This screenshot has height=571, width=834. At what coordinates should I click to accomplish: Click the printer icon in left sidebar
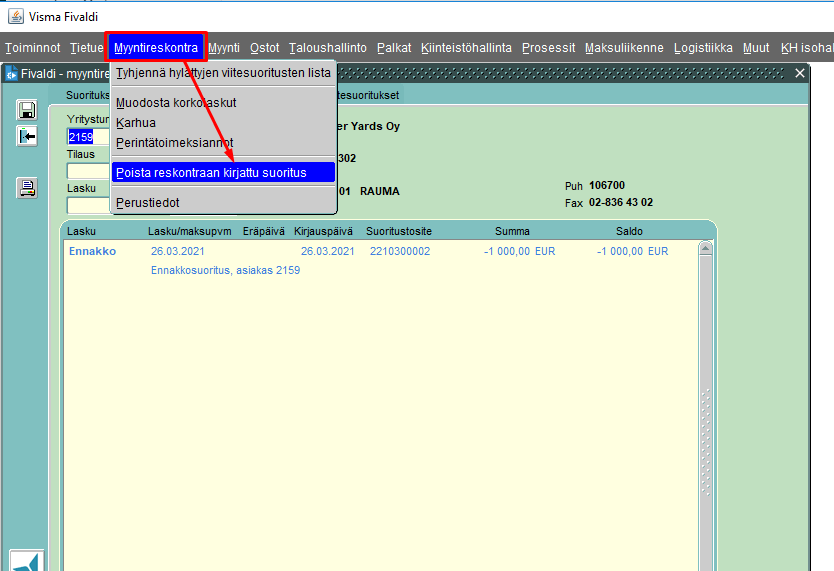(x=27, y=188)
